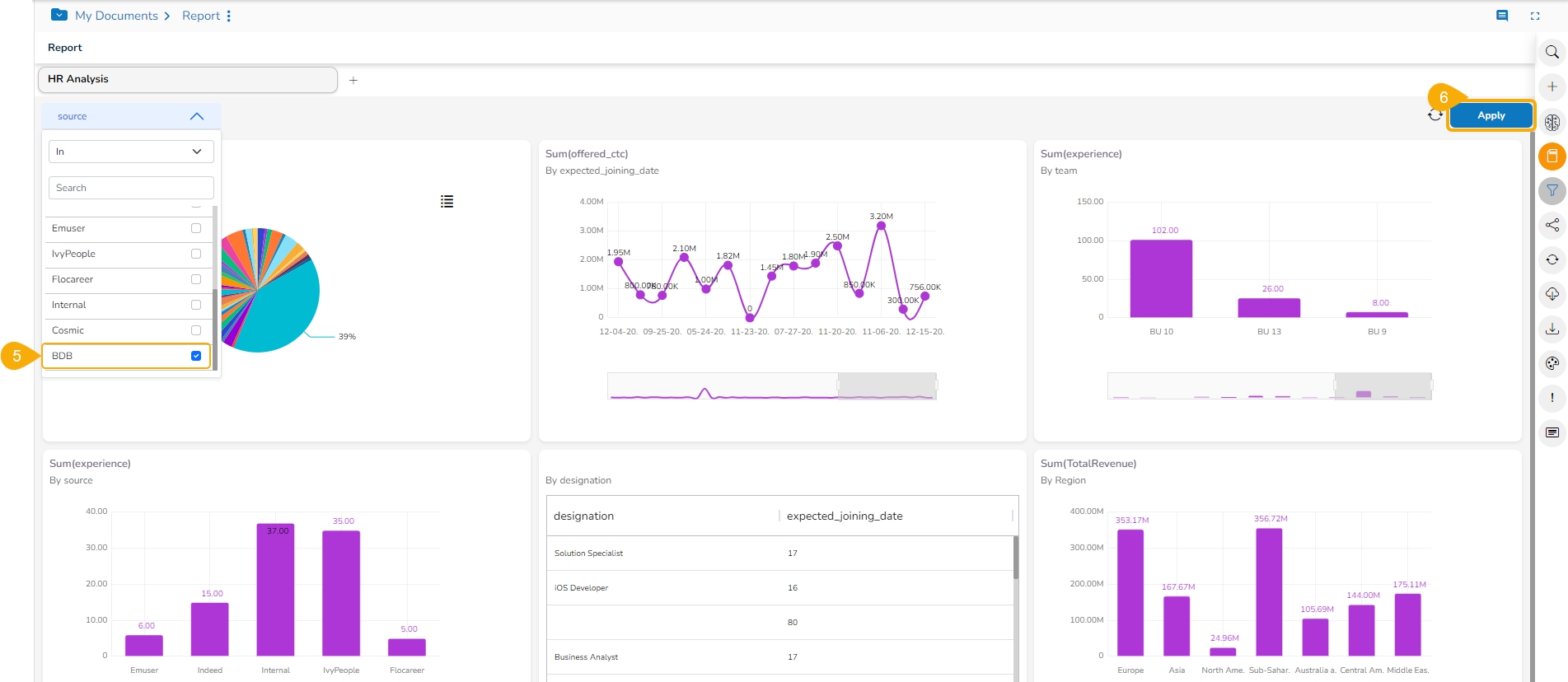This screenshot has height=682, width=1568.
Task: Click the share icon in sidebar
Action: pyautogui.click(x=1552, y=225)
